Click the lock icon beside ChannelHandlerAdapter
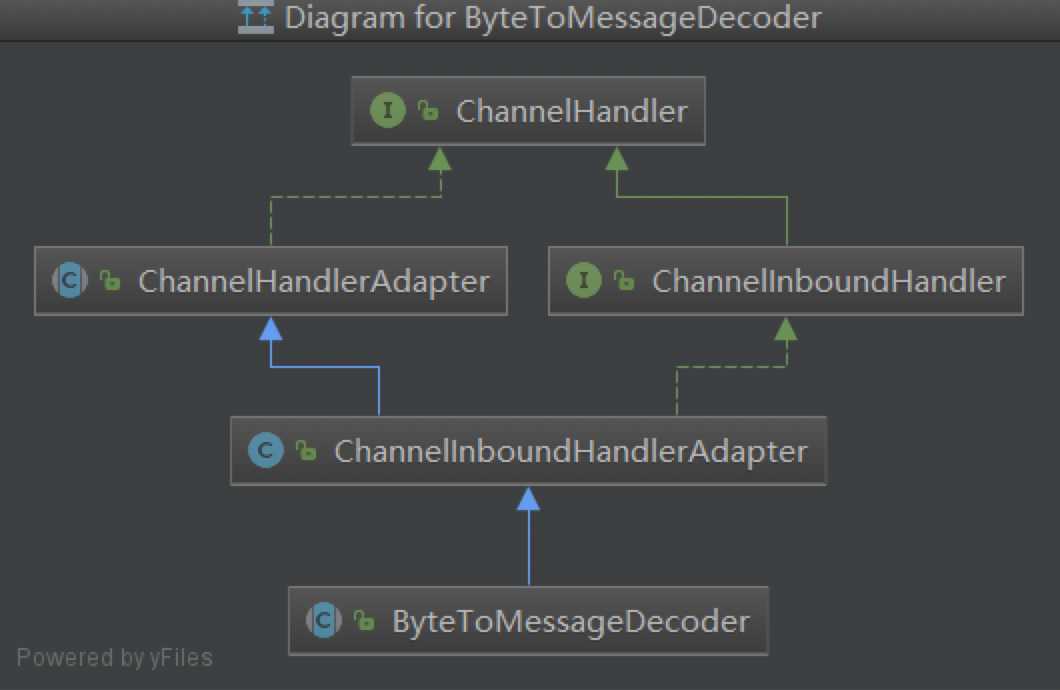The width and height of the screenshot is (1060, 690). pyautogui.click(x=110, y=280)
